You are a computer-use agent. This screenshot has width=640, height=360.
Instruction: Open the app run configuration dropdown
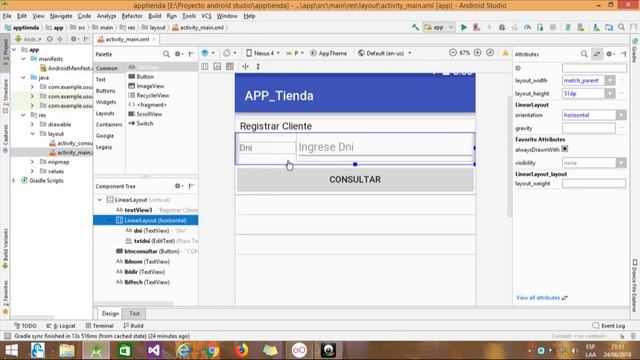coord(439,27)
